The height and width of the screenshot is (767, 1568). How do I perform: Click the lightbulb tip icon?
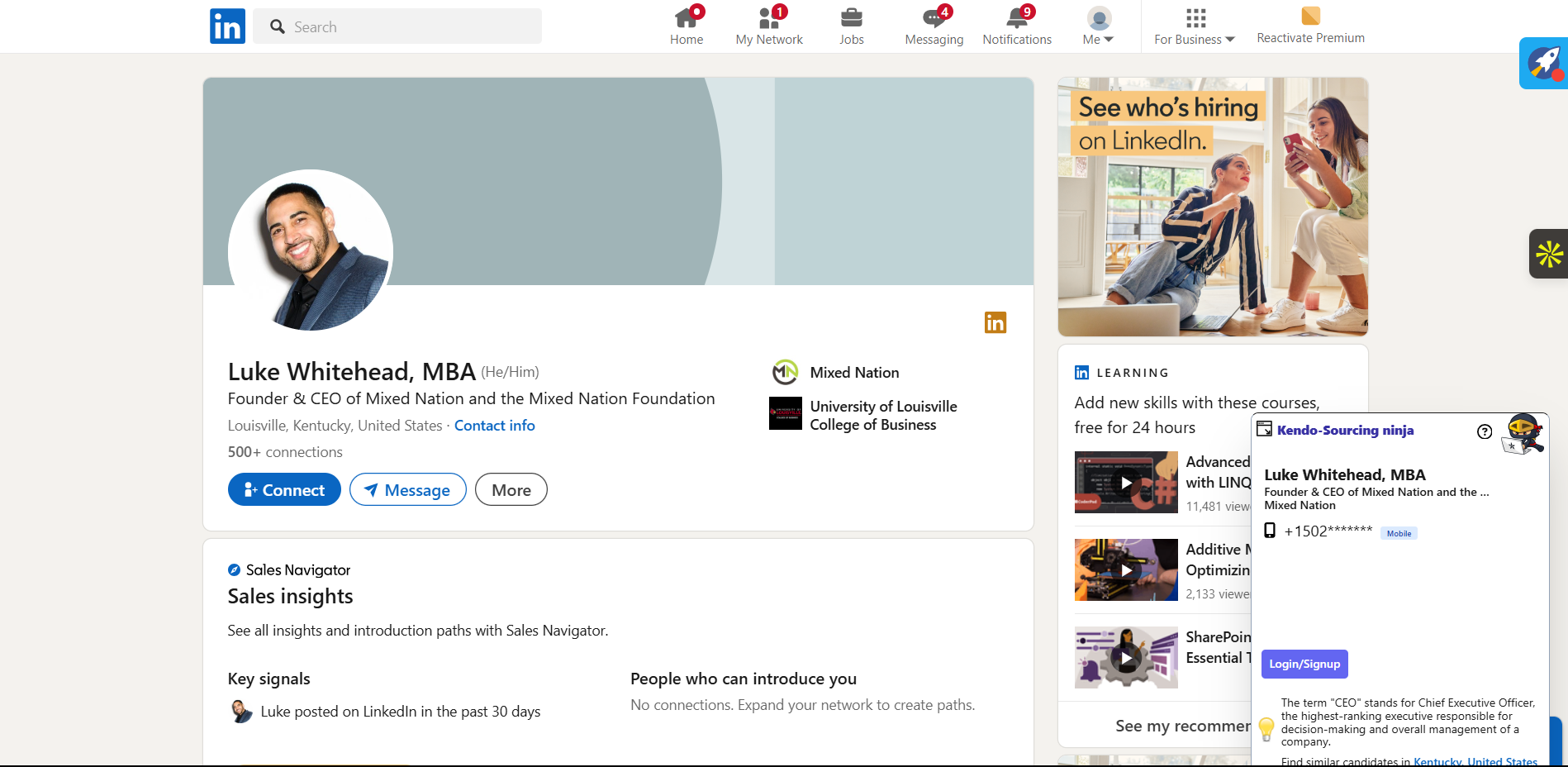click(x=1266, y=728)
